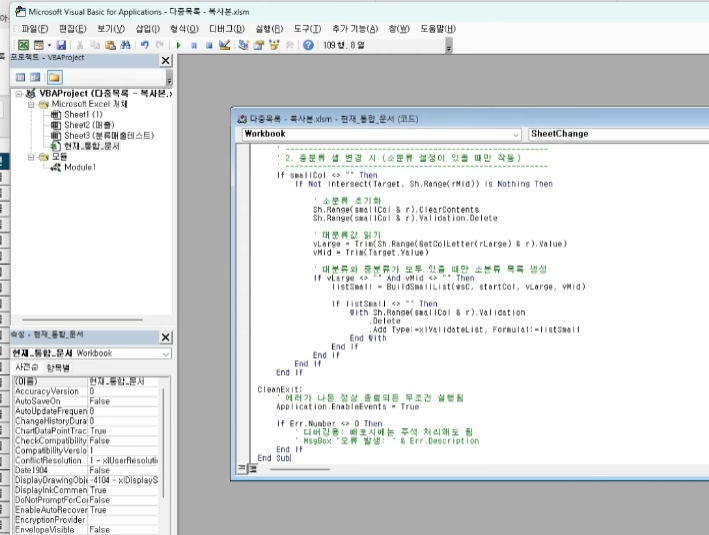Select Module1 in project tree

click(80, 167)
